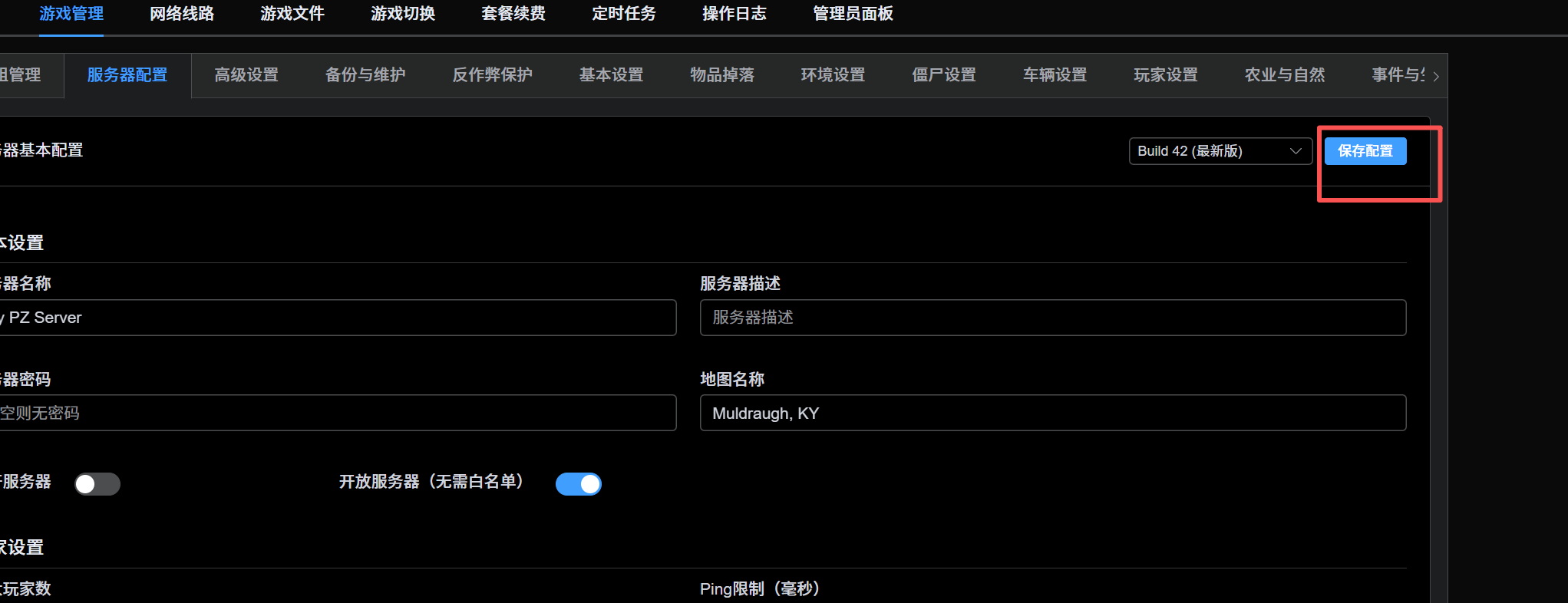Switch to the 高级设置 tab
Screen dimensions: 1568x603
246,75
